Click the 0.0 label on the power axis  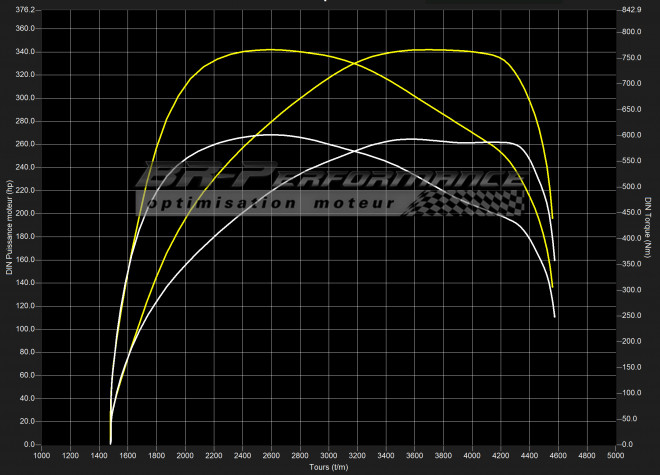click(29, 444)
